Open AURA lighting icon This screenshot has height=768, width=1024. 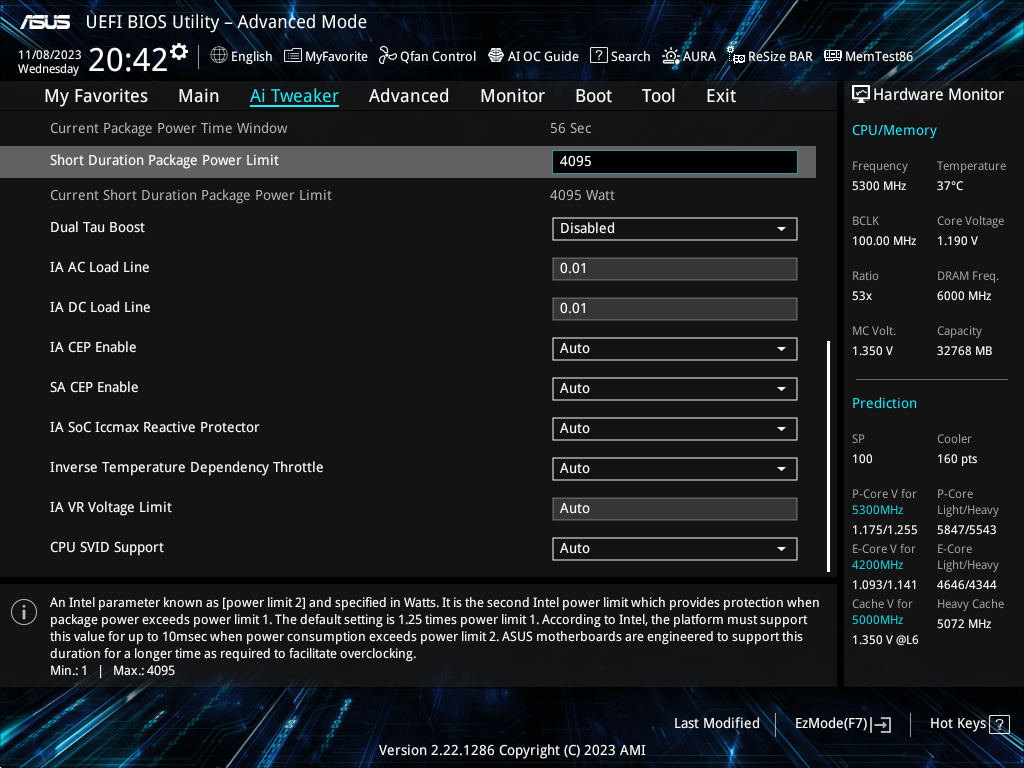pyautogui.click(x=671, y=56)
